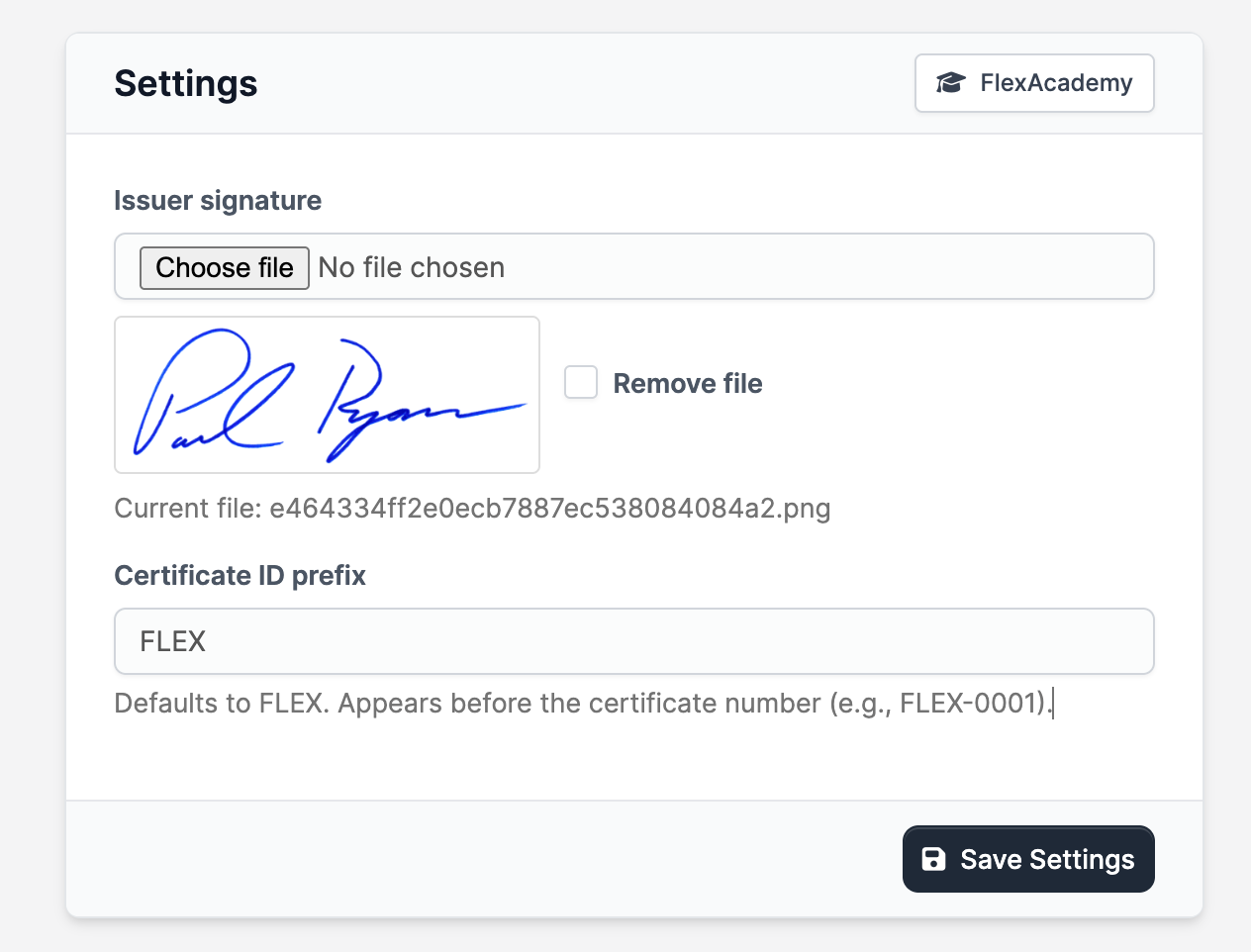Click the Settings page heading
Viewport: 1251px width, 952px height.
186,84
